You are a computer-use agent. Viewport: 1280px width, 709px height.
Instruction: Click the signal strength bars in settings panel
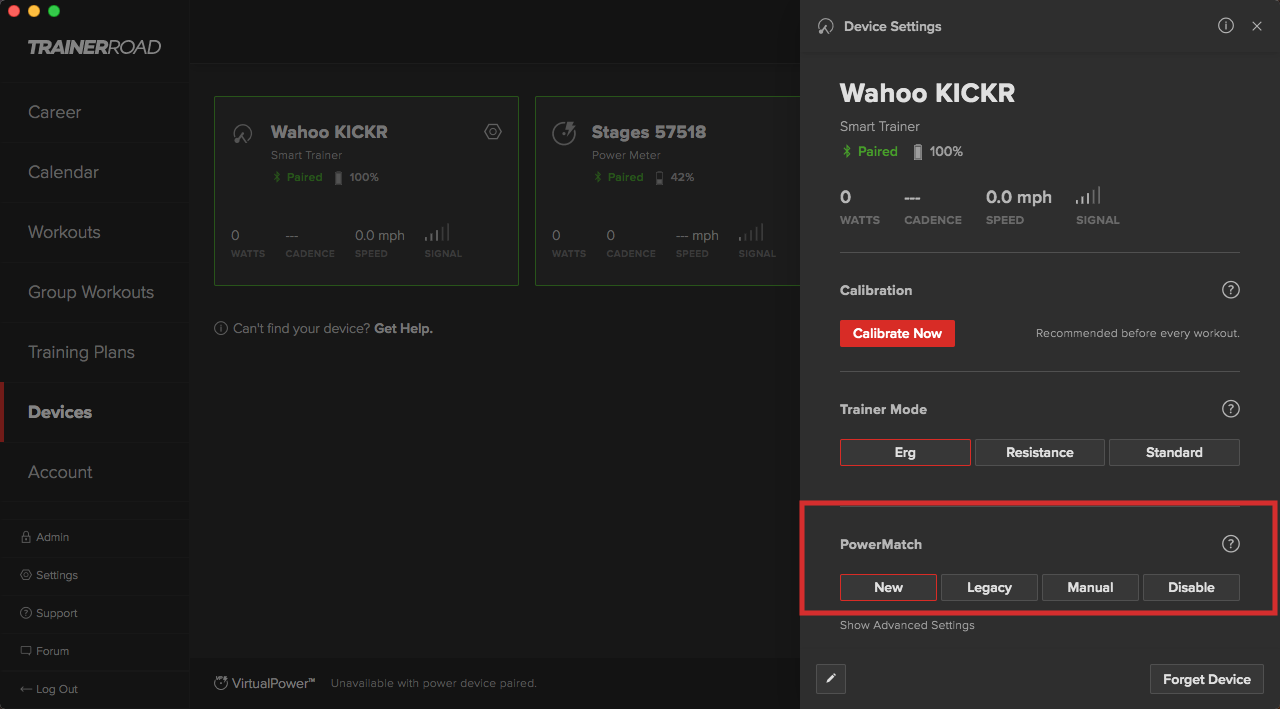[x=1088, y=196]
